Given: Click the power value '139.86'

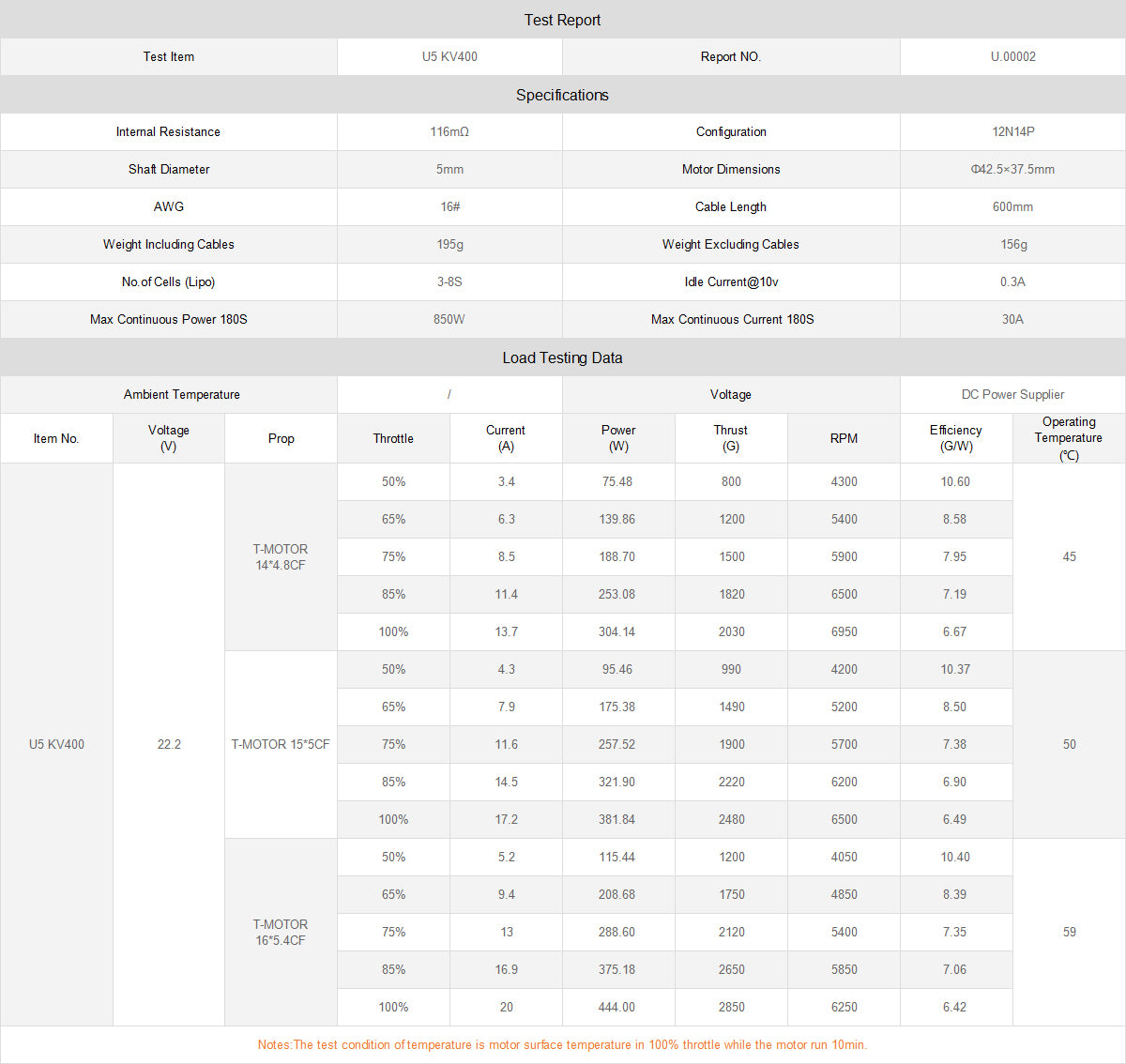Looking at the screenshot, I should [x=617, y=519].
